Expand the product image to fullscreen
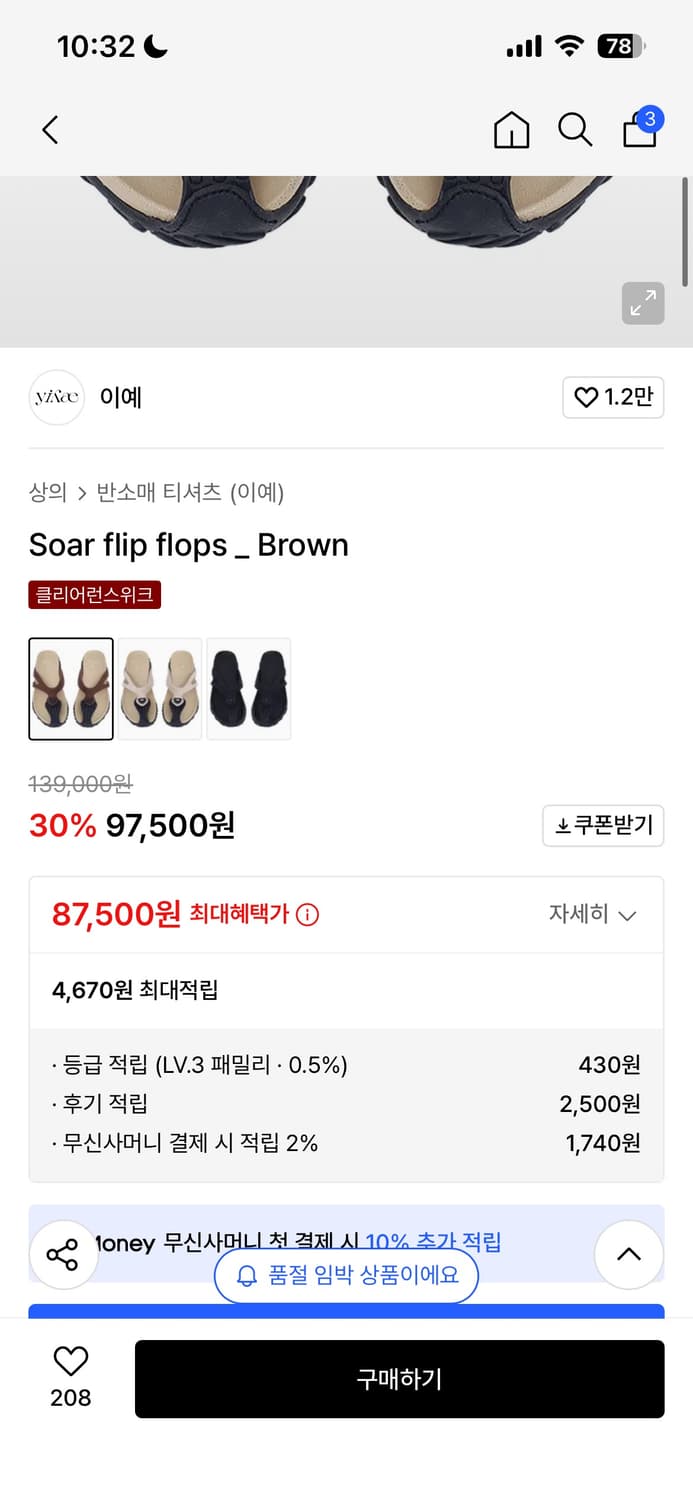This screenshot has height=1500, width=693. [x=643, y=303]
